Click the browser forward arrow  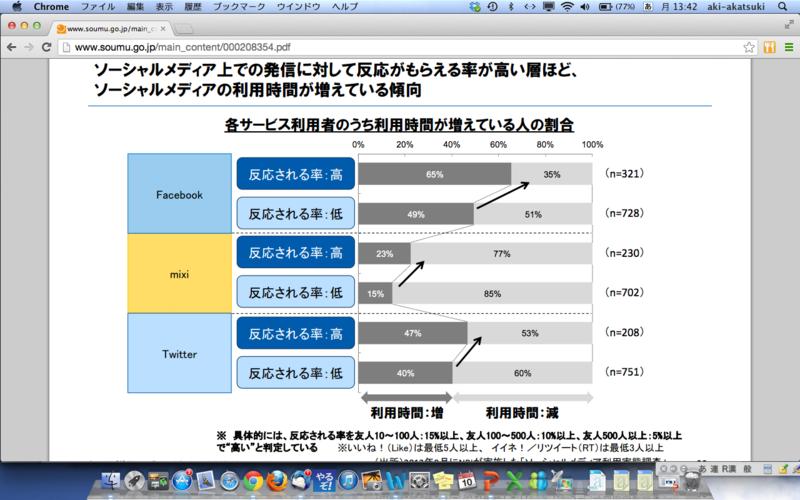coord(29,47)
